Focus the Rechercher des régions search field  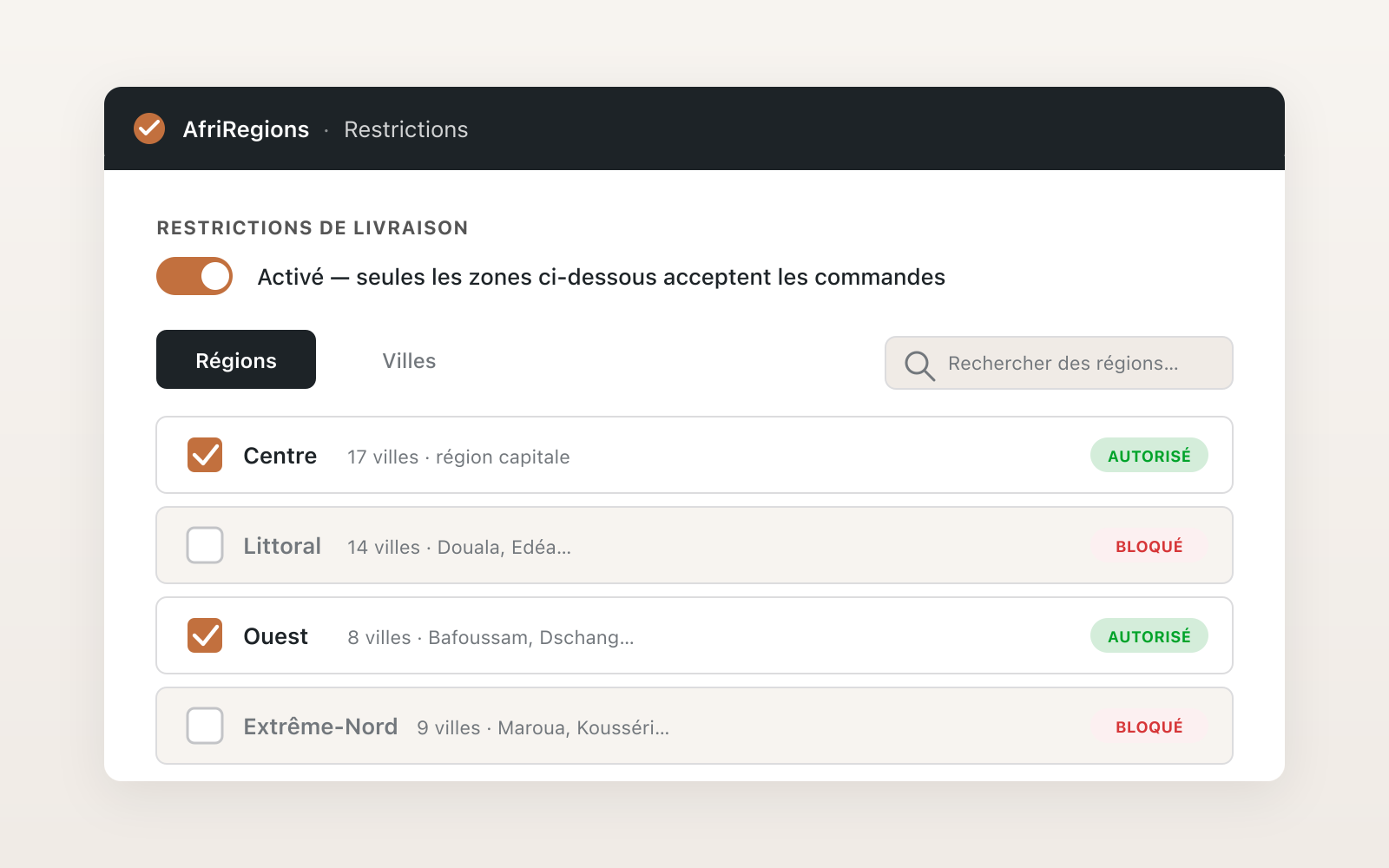pos(1059,363)
